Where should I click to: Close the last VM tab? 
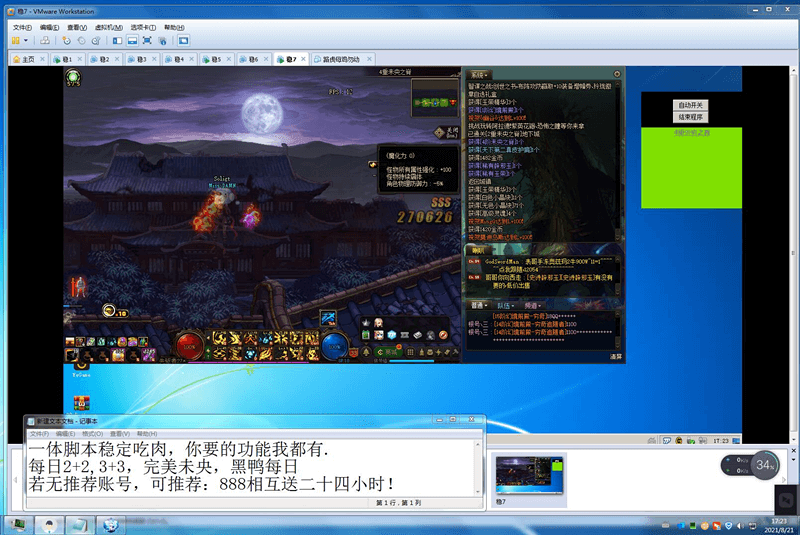click(x=369, y=59)
